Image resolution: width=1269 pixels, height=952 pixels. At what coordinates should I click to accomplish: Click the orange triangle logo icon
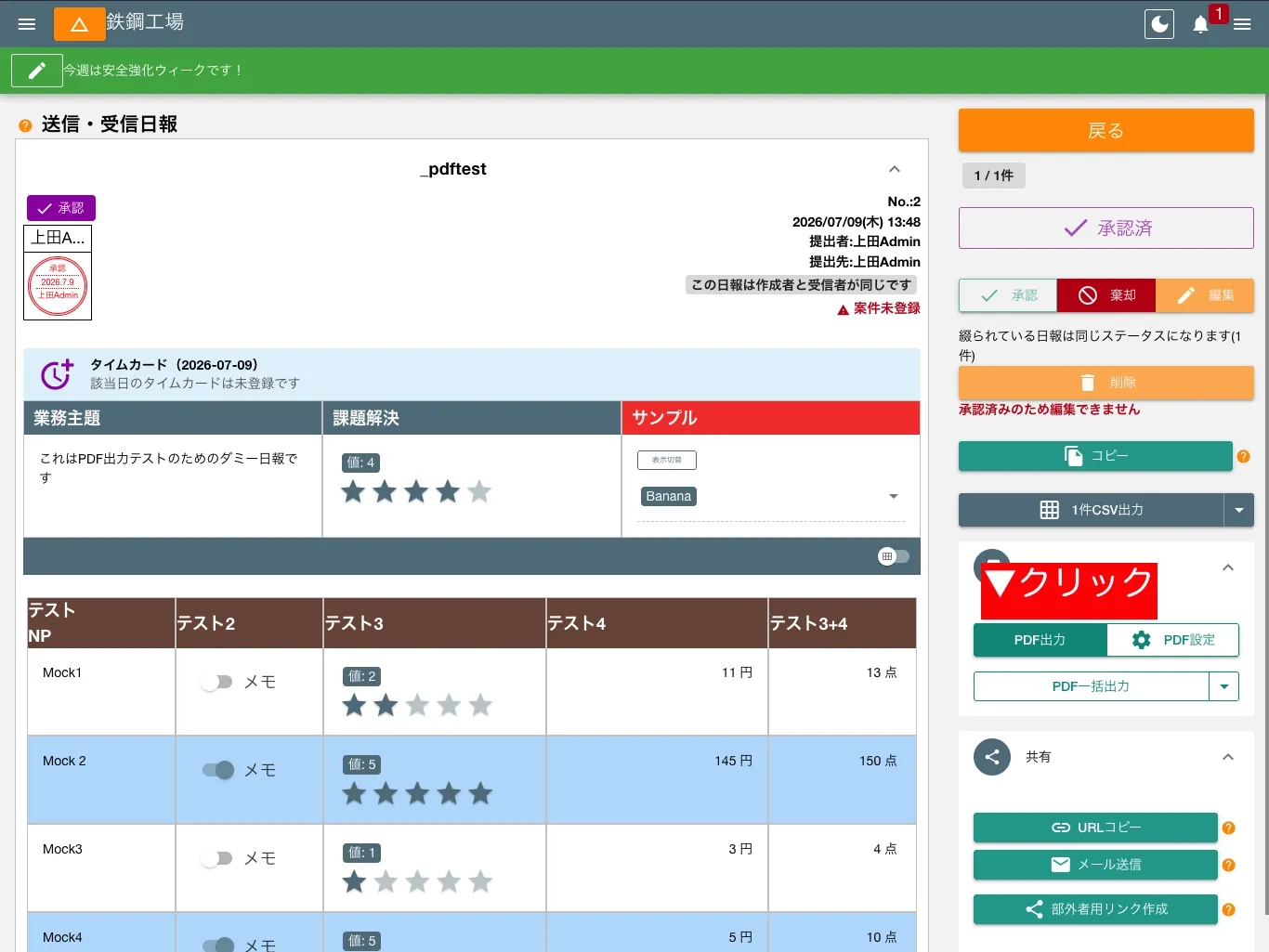click(80, 24)
